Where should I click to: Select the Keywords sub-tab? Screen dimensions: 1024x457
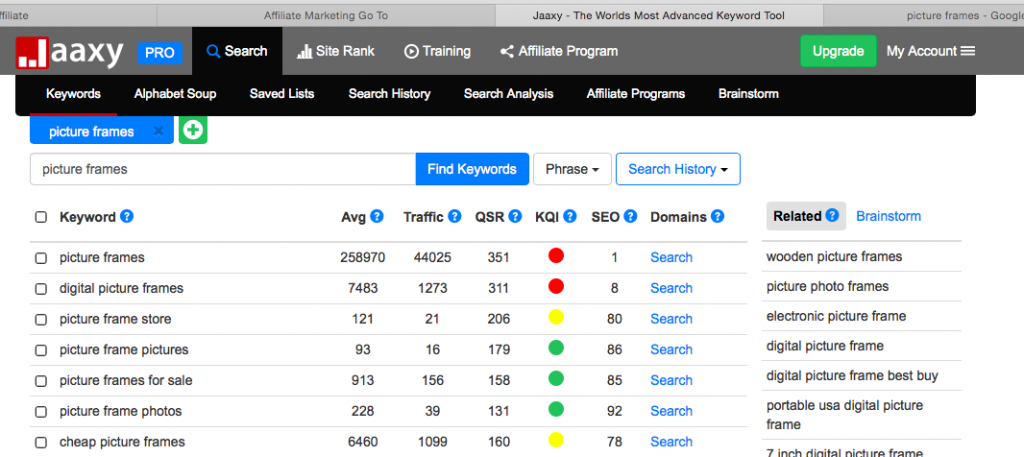(73, 94)
